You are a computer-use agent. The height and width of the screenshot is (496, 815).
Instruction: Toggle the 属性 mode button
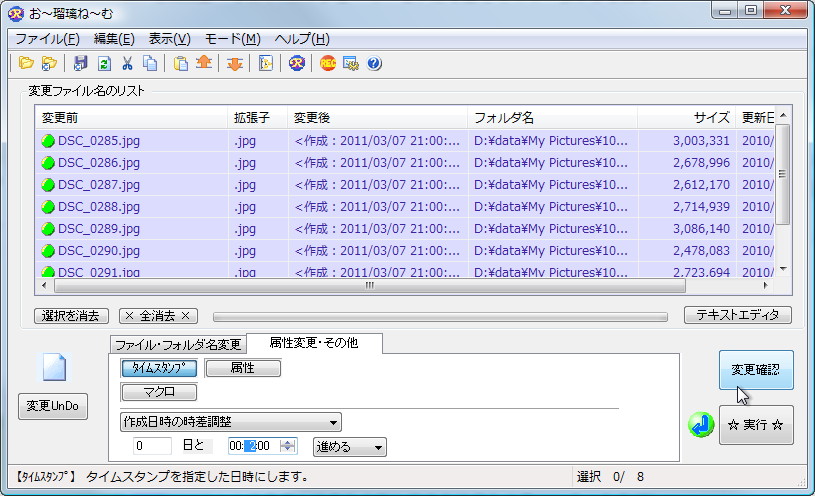click(243, 368)
